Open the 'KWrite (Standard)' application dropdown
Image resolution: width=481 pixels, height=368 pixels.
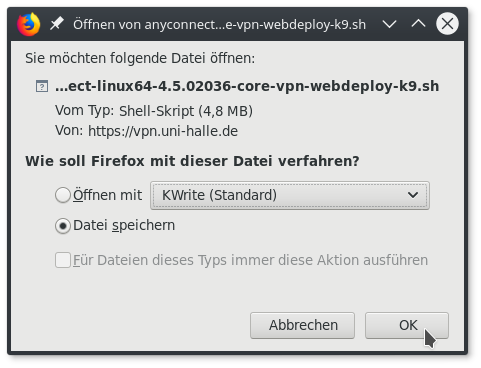pos(290,195)
